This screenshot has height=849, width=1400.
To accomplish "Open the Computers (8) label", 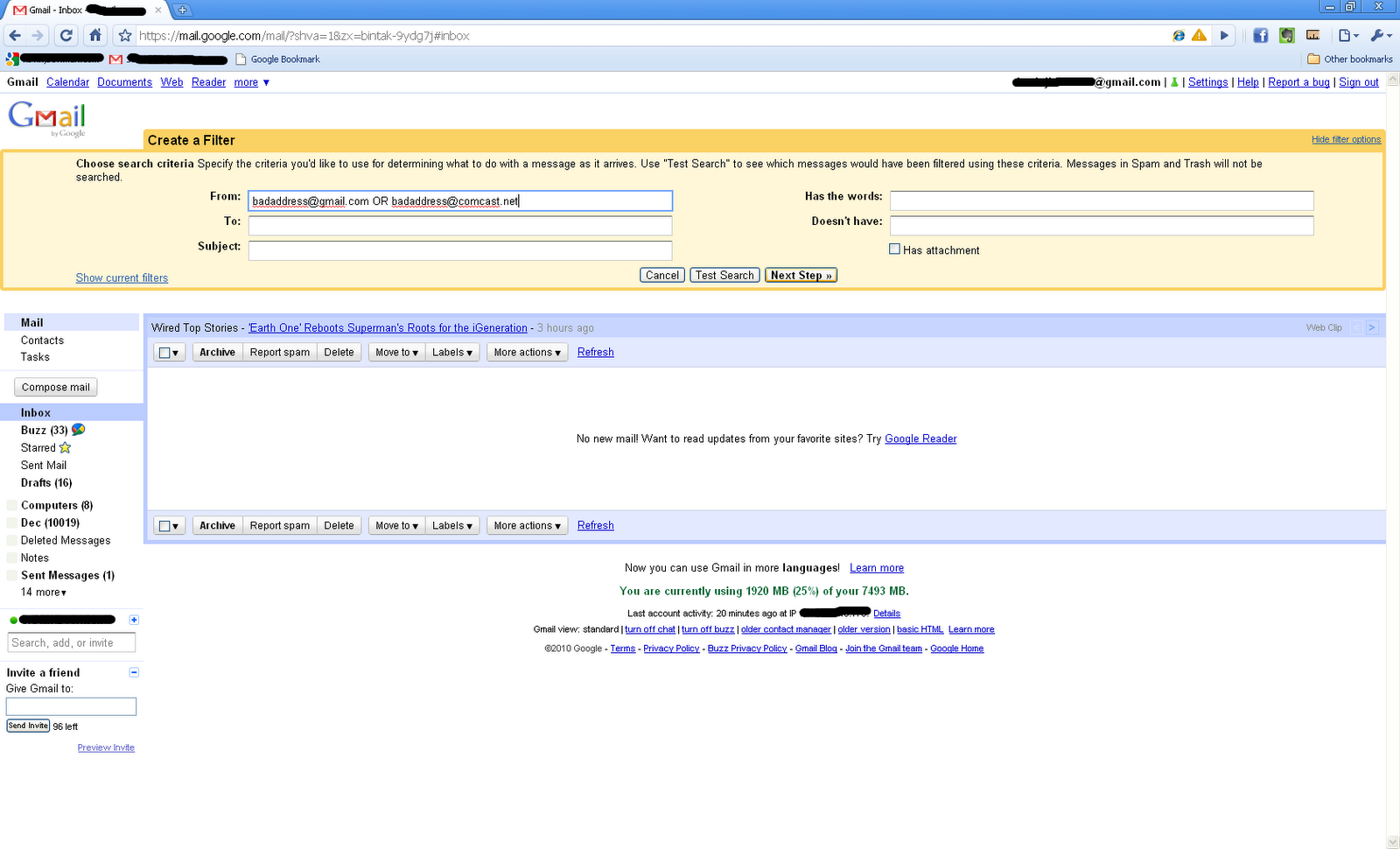I will [x=57, y=506].
